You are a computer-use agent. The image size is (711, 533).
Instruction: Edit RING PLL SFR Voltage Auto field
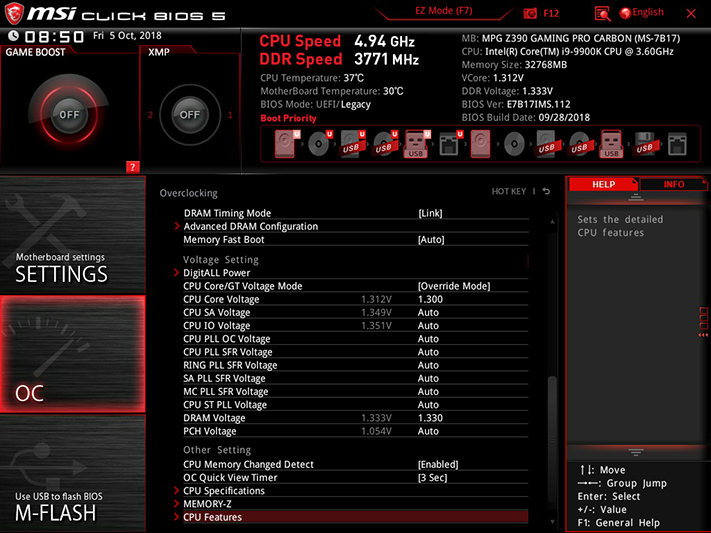click(x=428, y=365)
